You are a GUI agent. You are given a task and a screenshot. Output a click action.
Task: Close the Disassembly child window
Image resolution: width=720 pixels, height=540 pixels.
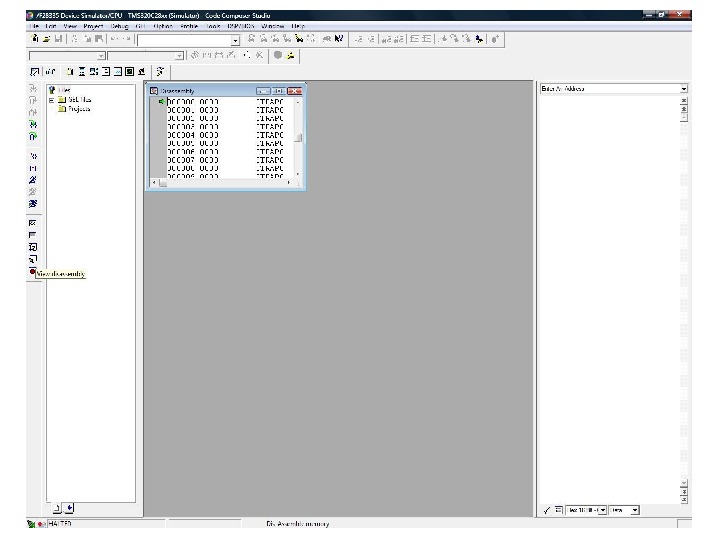click(x=294, y=91)
